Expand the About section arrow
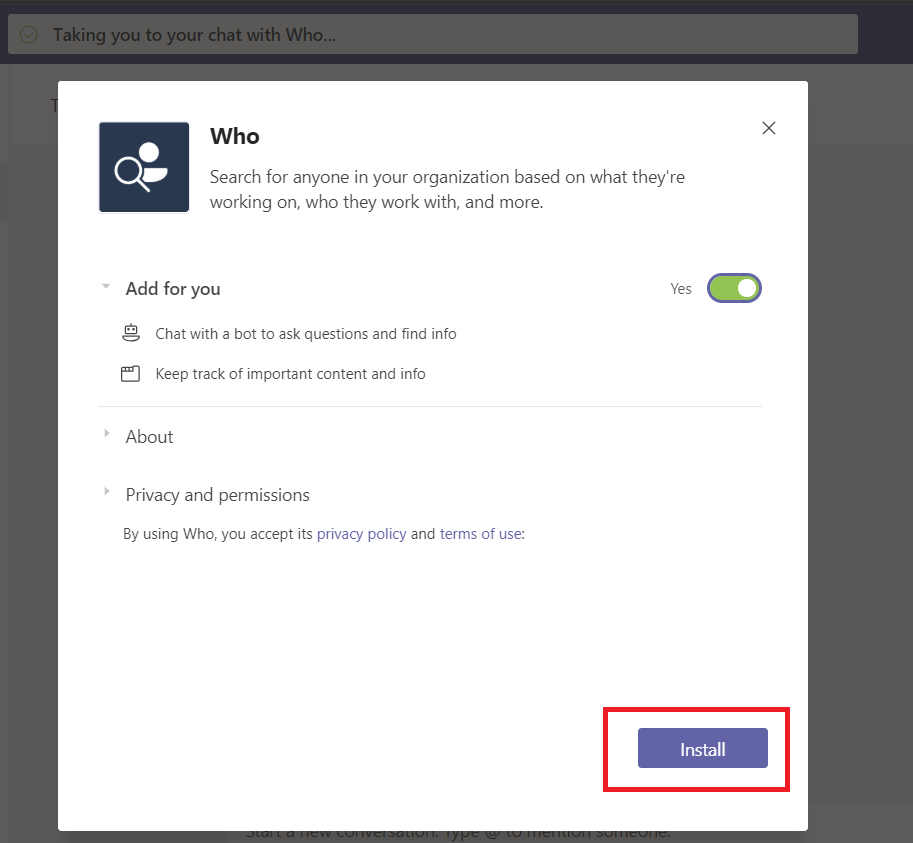This screenshot has width=913, height=843. point(107,433)
